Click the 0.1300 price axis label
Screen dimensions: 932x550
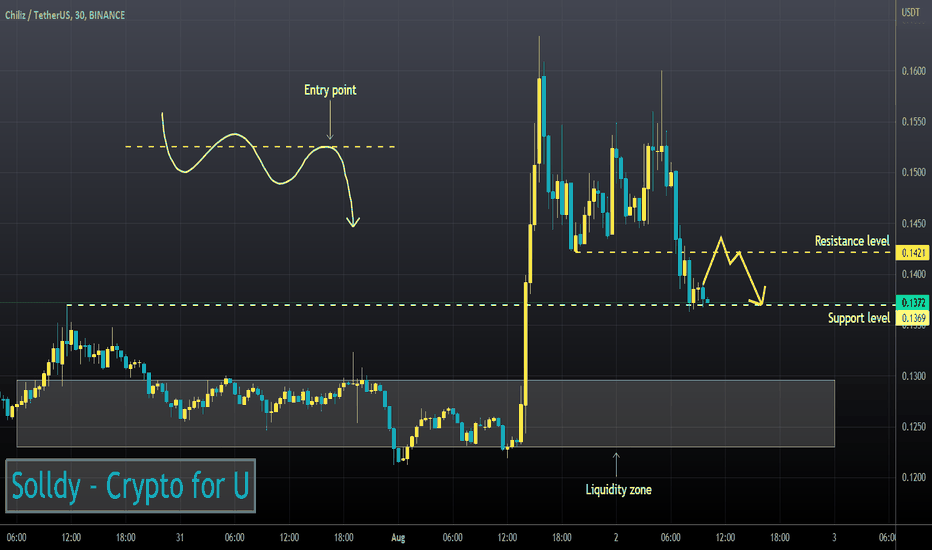(914, 376)
